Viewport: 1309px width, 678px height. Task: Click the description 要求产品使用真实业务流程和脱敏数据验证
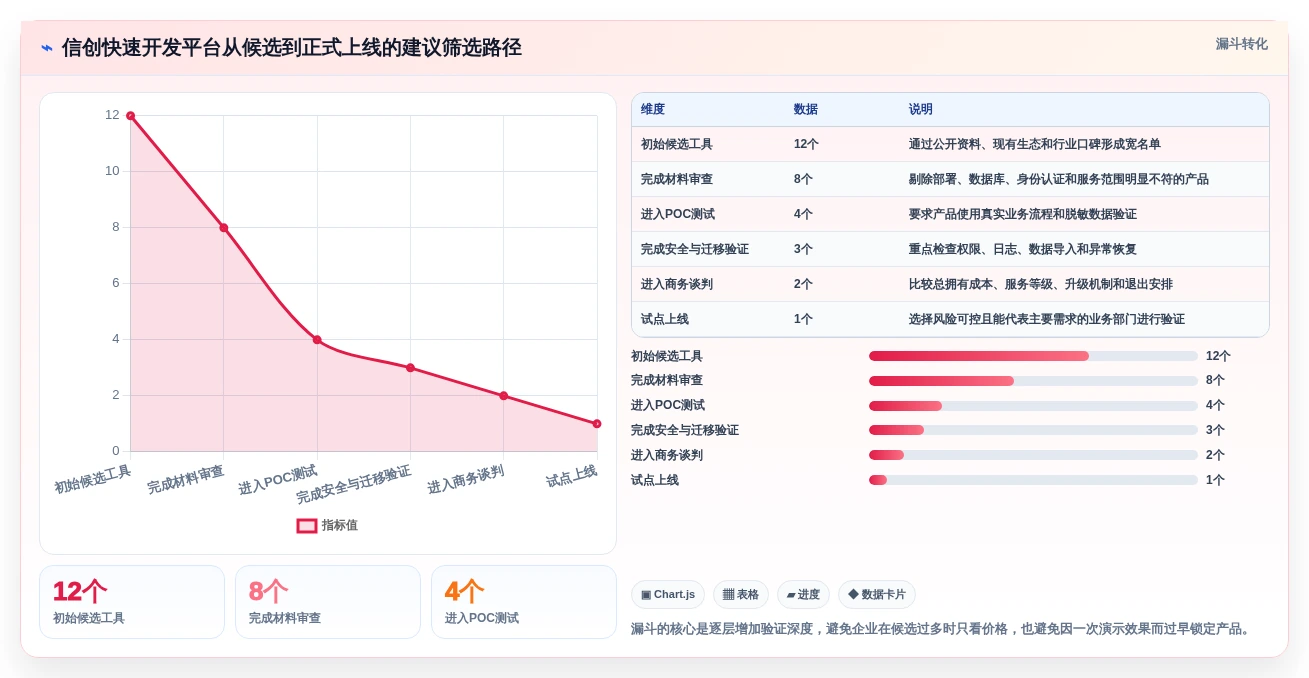(1023, 214)
